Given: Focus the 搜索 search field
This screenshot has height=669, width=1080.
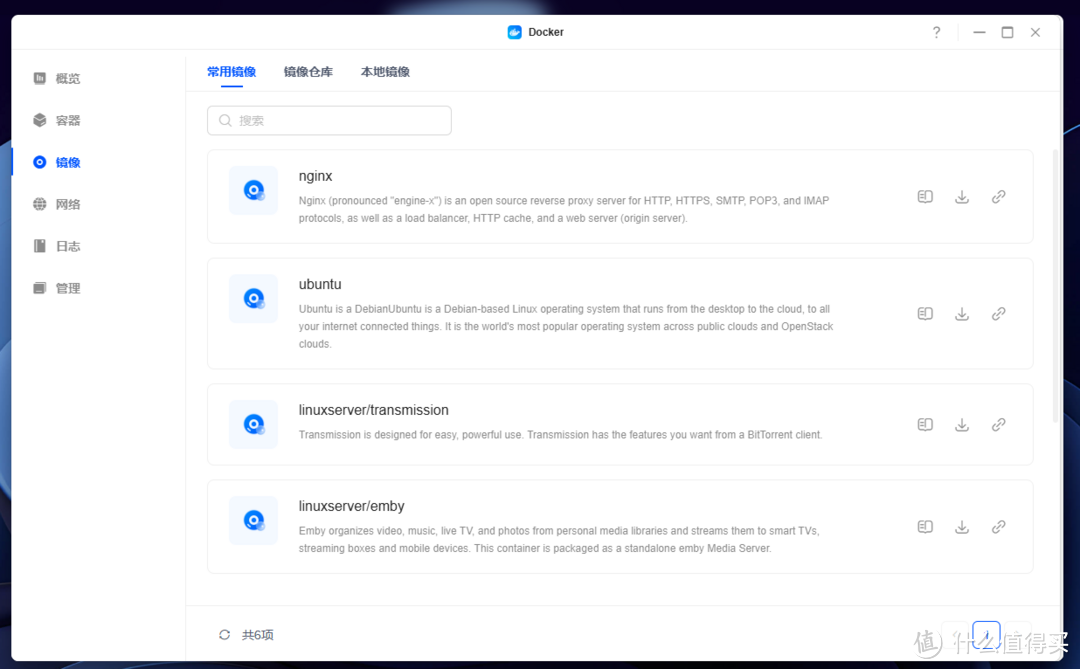Looking at the screenshot, I should point(329,121).
